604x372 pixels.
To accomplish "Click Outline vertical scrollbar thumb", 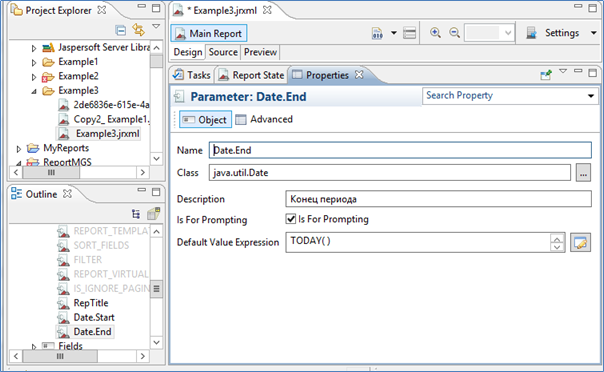I will [156, 289].
